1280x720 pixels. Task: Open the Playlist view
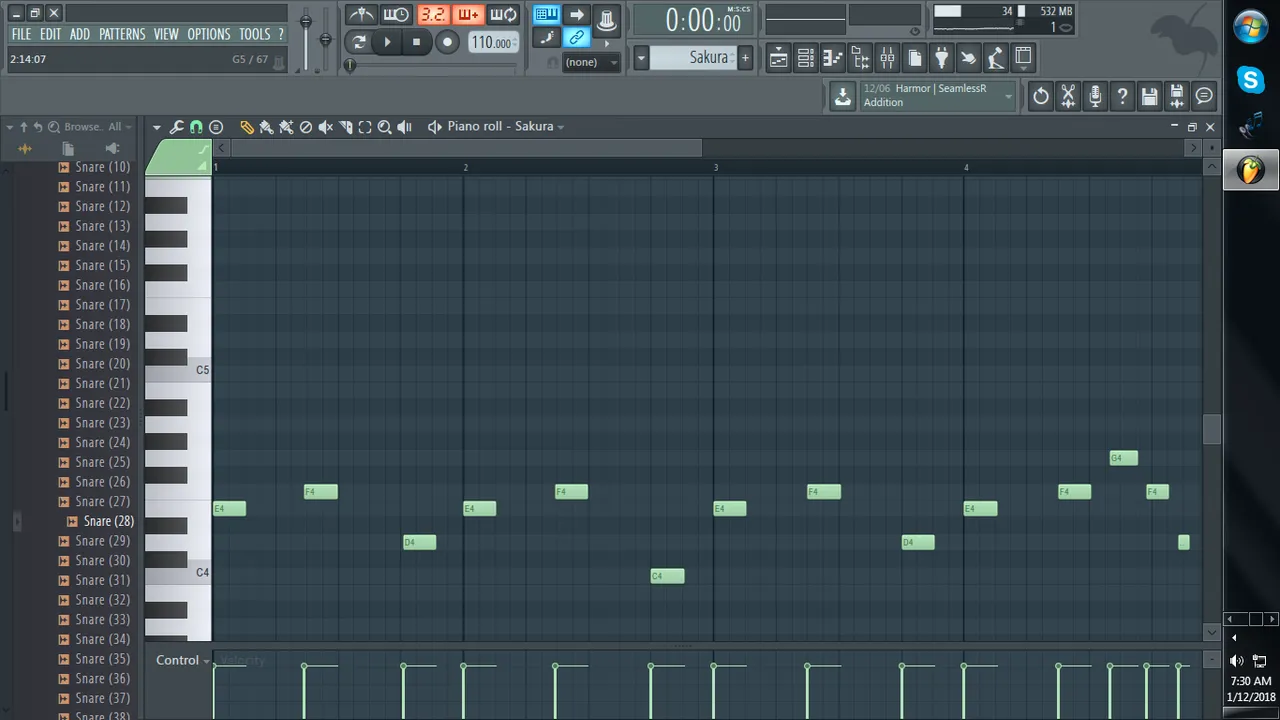click(778, 58)
